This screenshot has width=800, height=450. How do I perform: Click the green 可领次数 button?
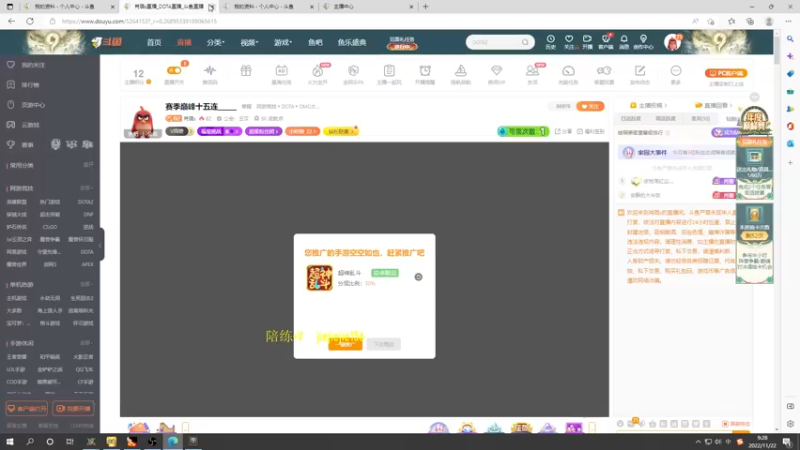[523, 131]
